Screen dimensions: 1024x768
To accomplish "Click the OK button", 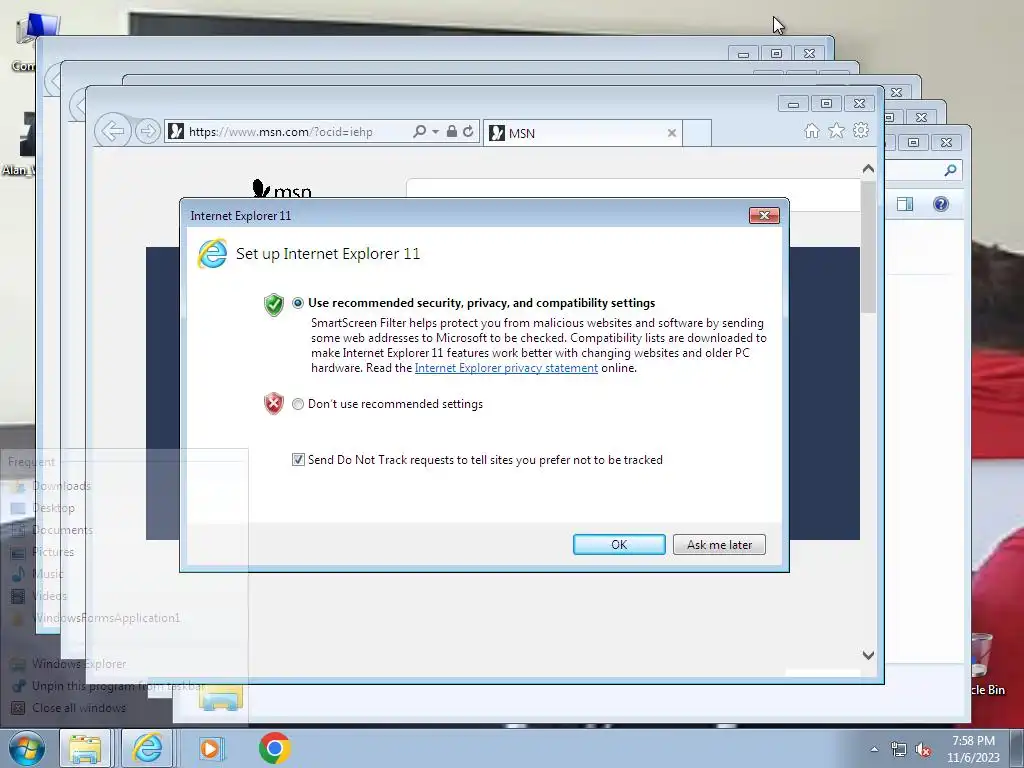I will click(x=619, y=545).
